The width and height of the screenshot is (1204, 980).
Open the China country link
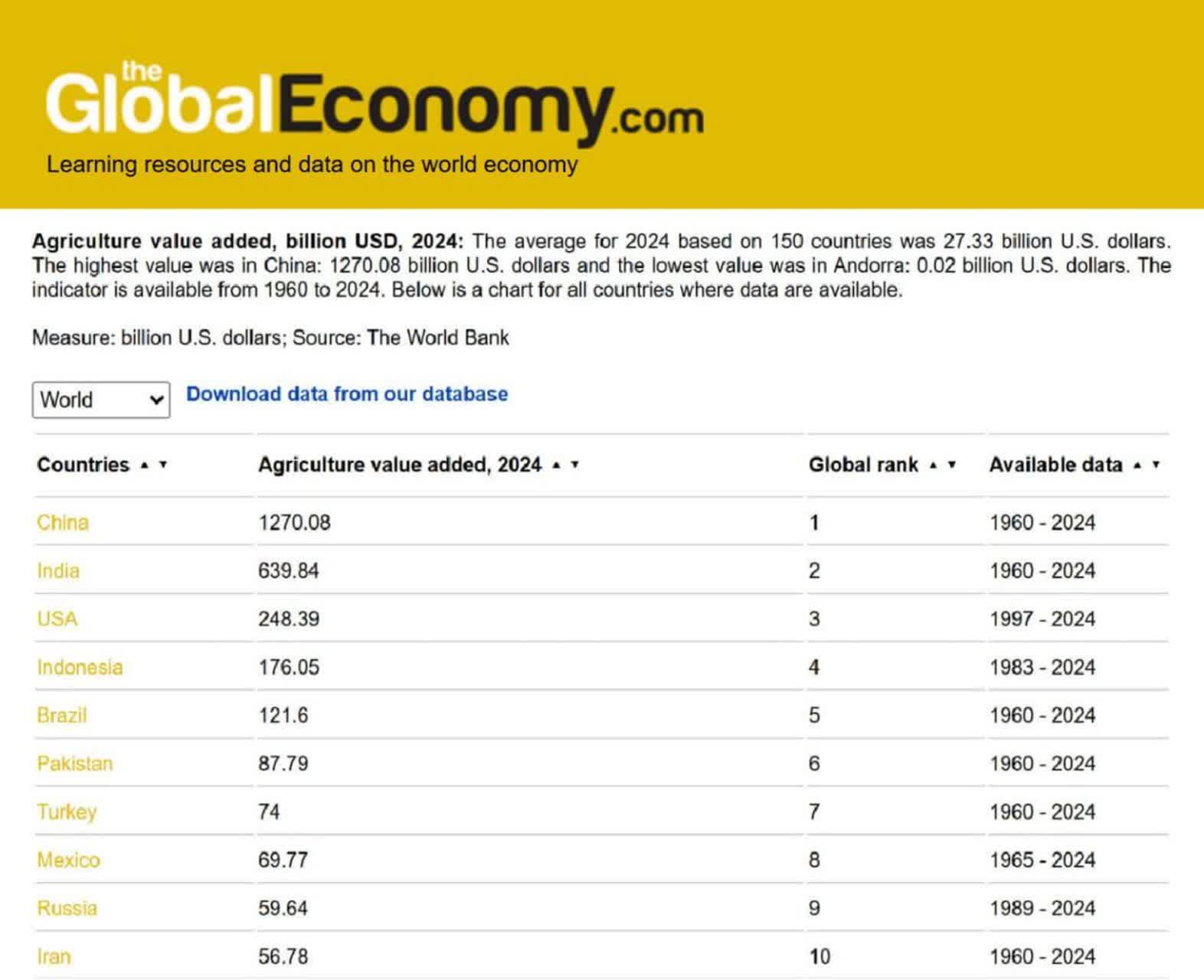coord(63,522)
